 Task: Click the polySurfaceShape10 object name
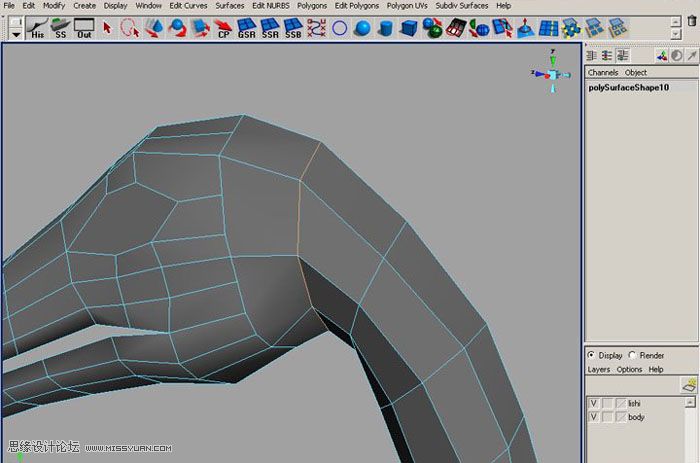tap(624, 87)
